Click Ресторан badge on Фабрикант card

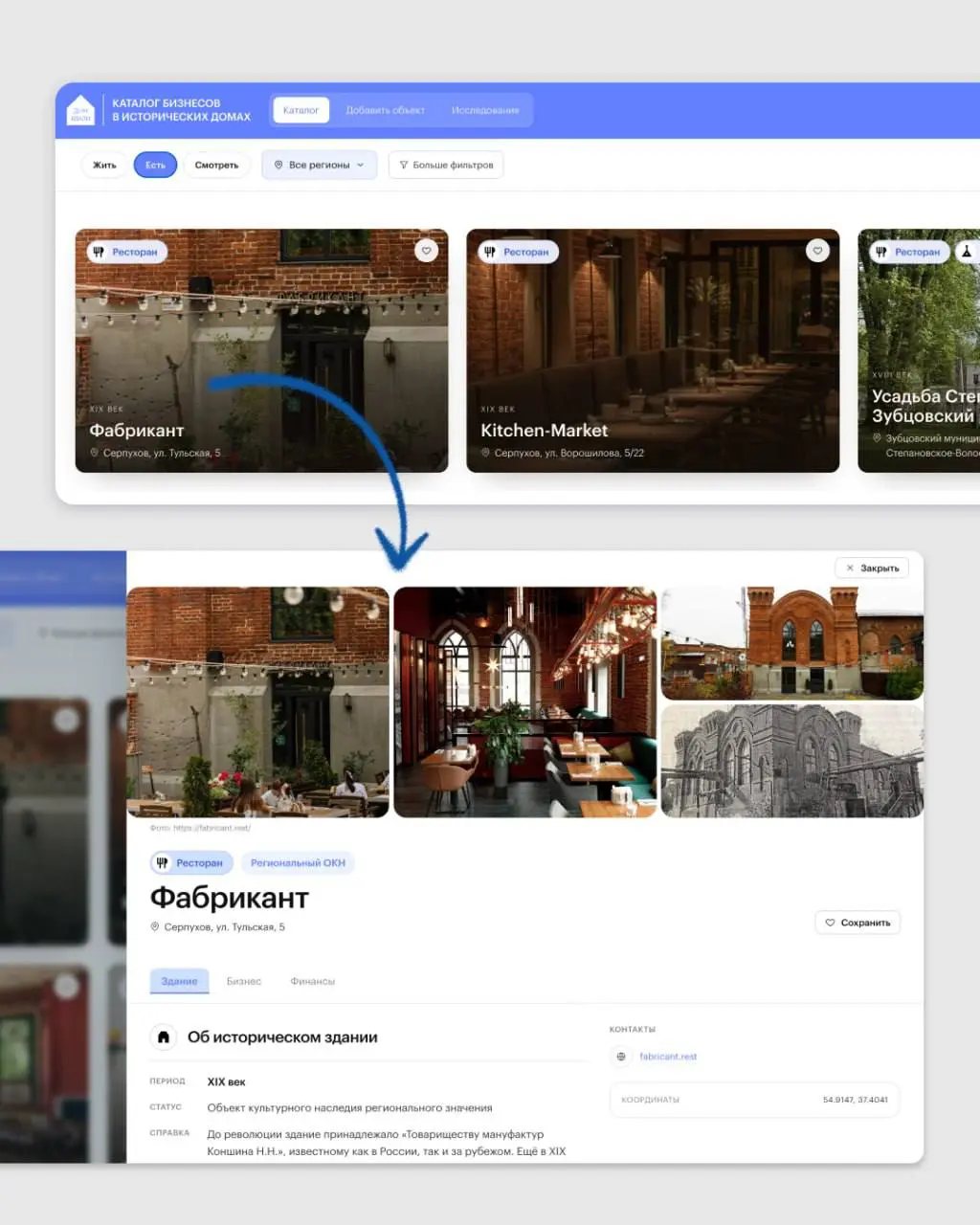coord(126,252)
